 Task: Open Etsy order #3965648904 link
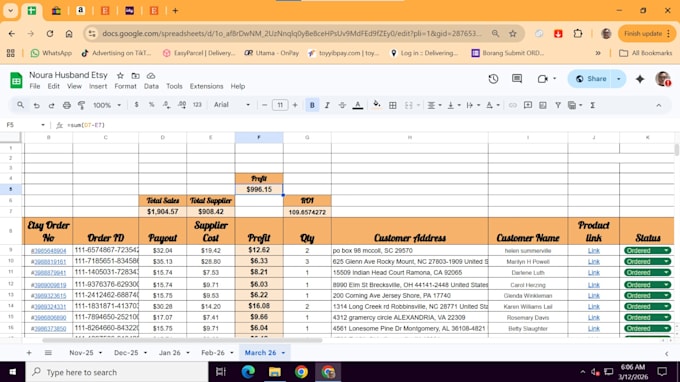[x=49, y=251]
